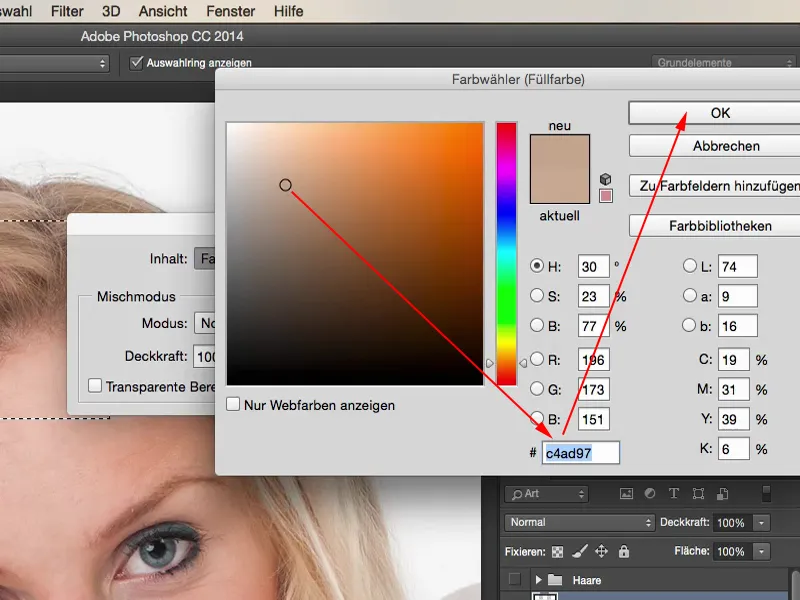This screenshot has width=800, height=600.
Task: Toggle the layer filtering on/off switch
Action: tap(766, 494)
